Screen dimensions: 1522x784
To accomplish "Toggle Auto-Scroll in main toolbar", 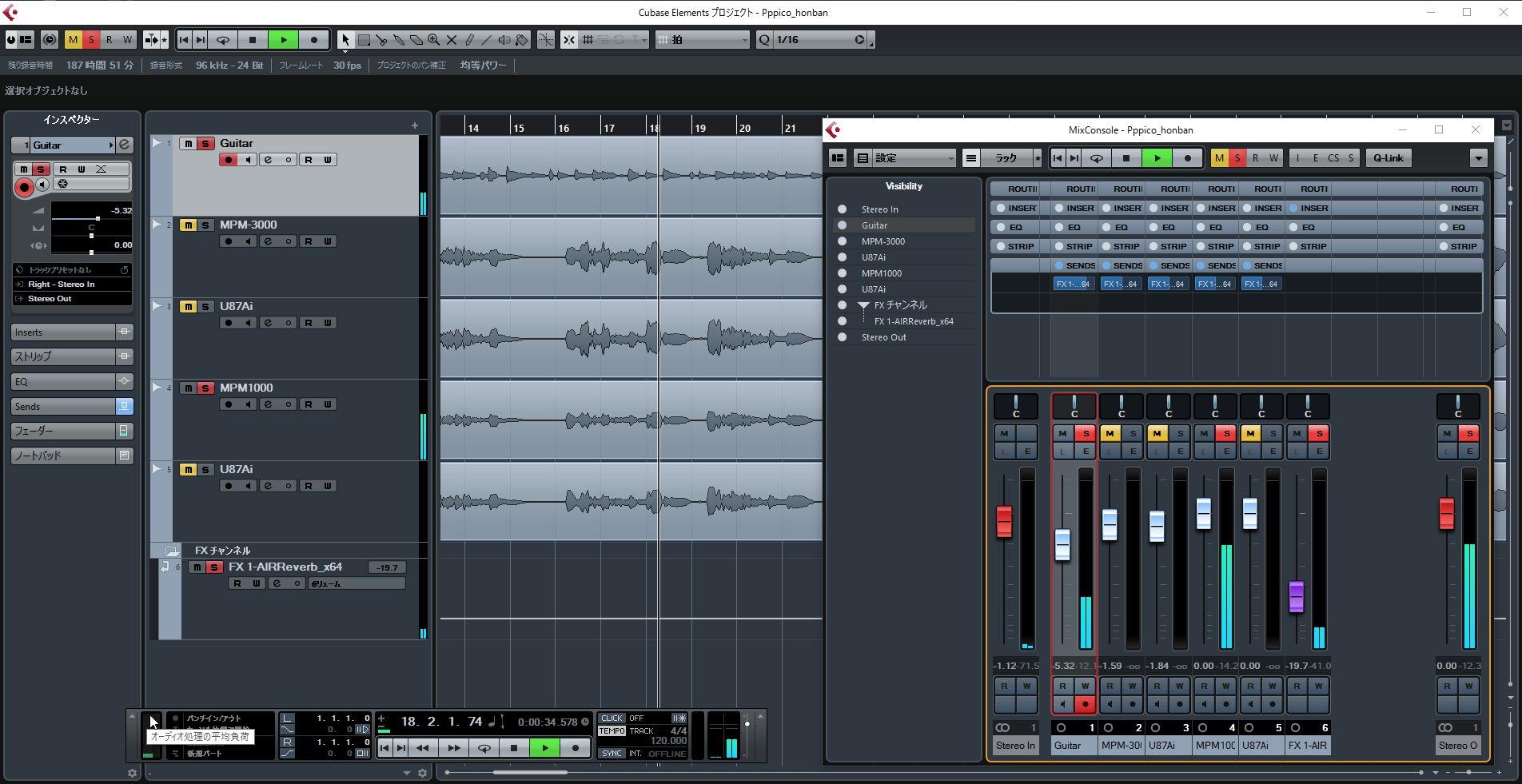I will pyautogui.click(x=152, y=40).
